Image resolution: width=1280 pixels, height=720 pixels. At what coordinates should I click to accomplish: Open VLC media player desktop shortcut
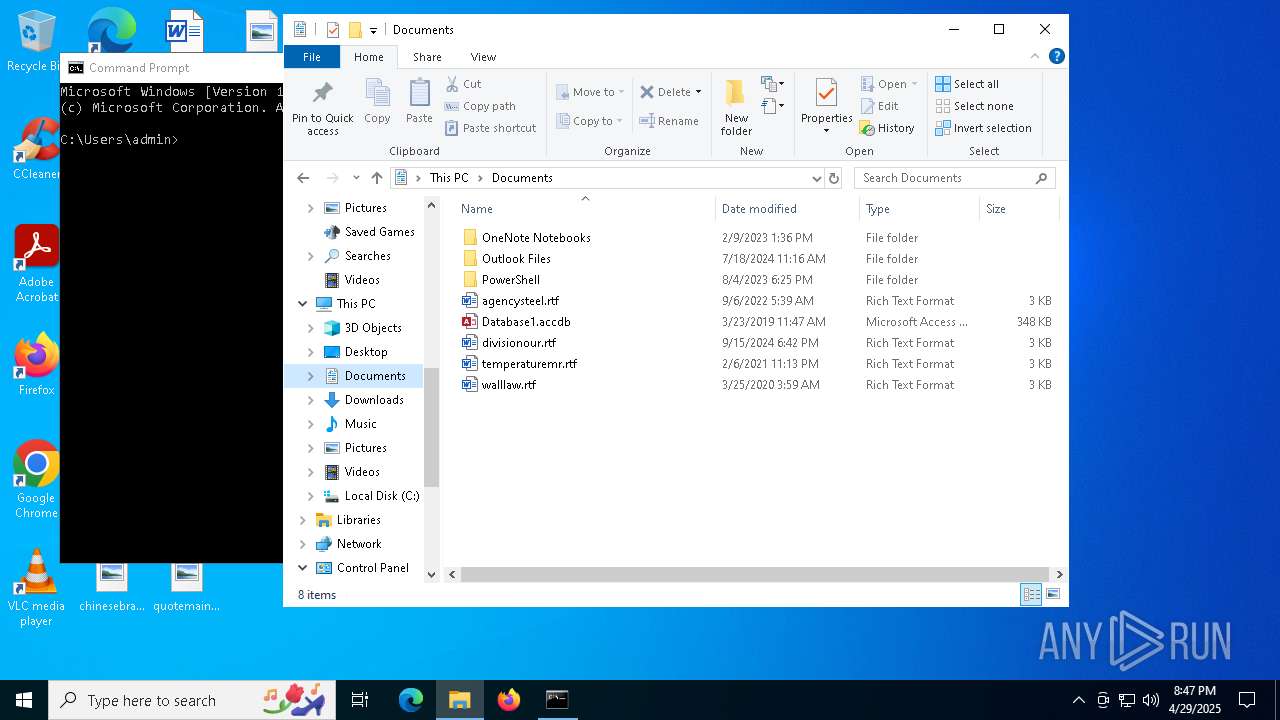tap(36, 587)
